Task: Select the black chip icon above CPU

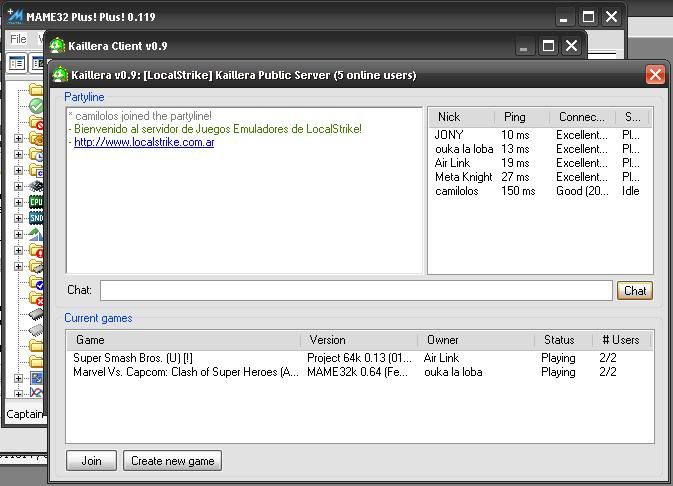Action: 36,186
